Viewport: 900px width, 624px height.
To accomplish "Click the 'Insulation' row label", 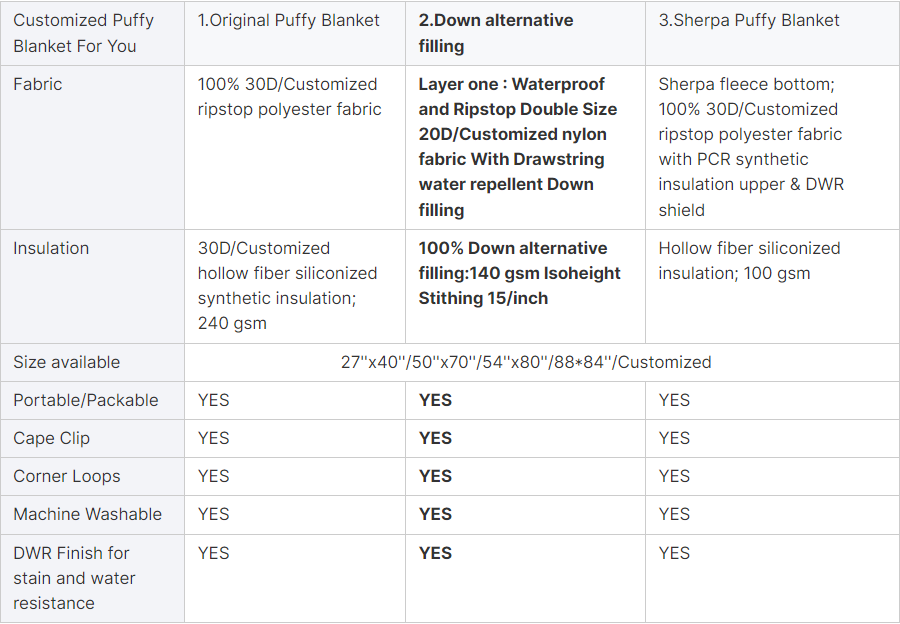I will pyautogui.click(x=51, y=248).
